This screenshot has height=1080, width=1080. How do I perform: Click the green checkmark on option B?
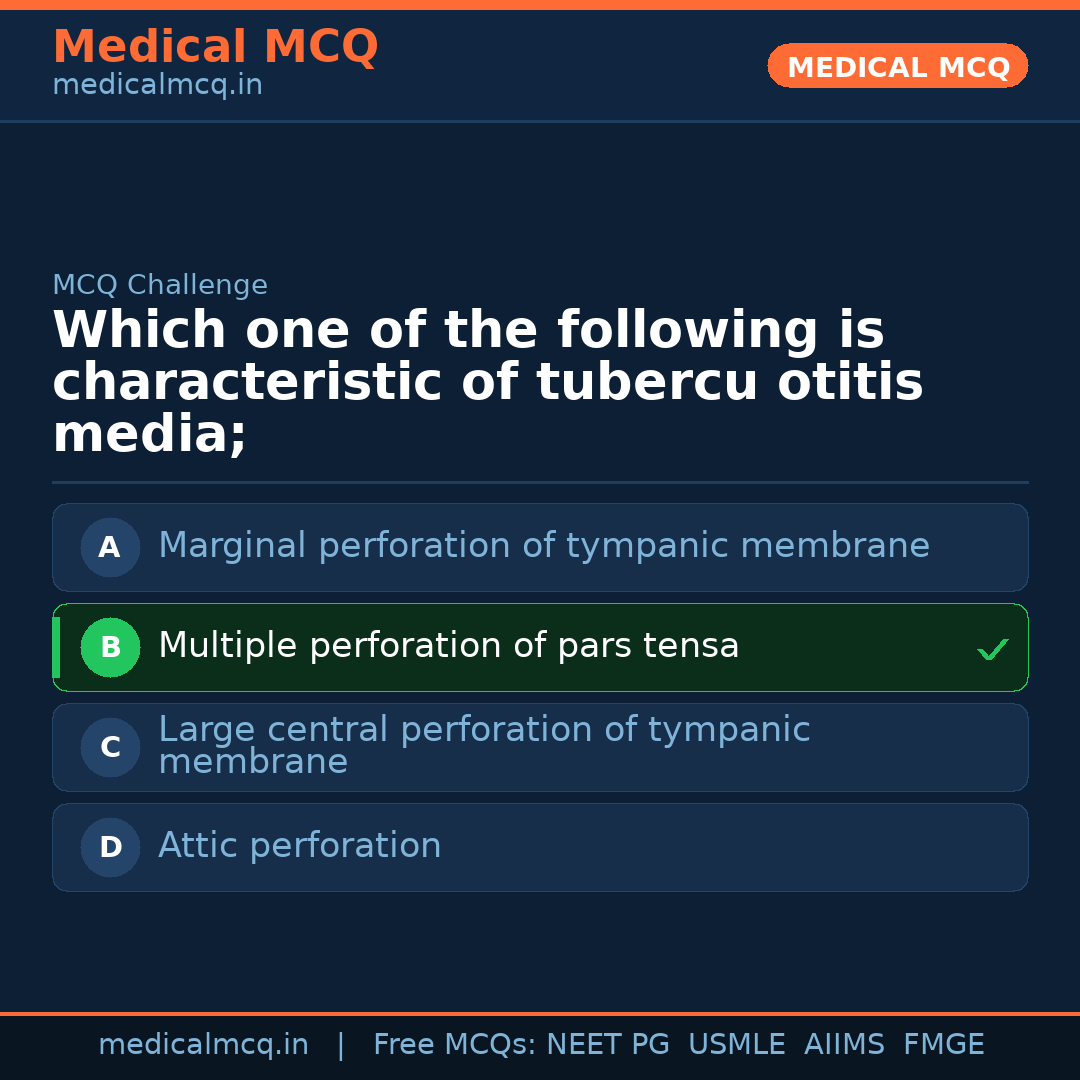tap(993, 648)
